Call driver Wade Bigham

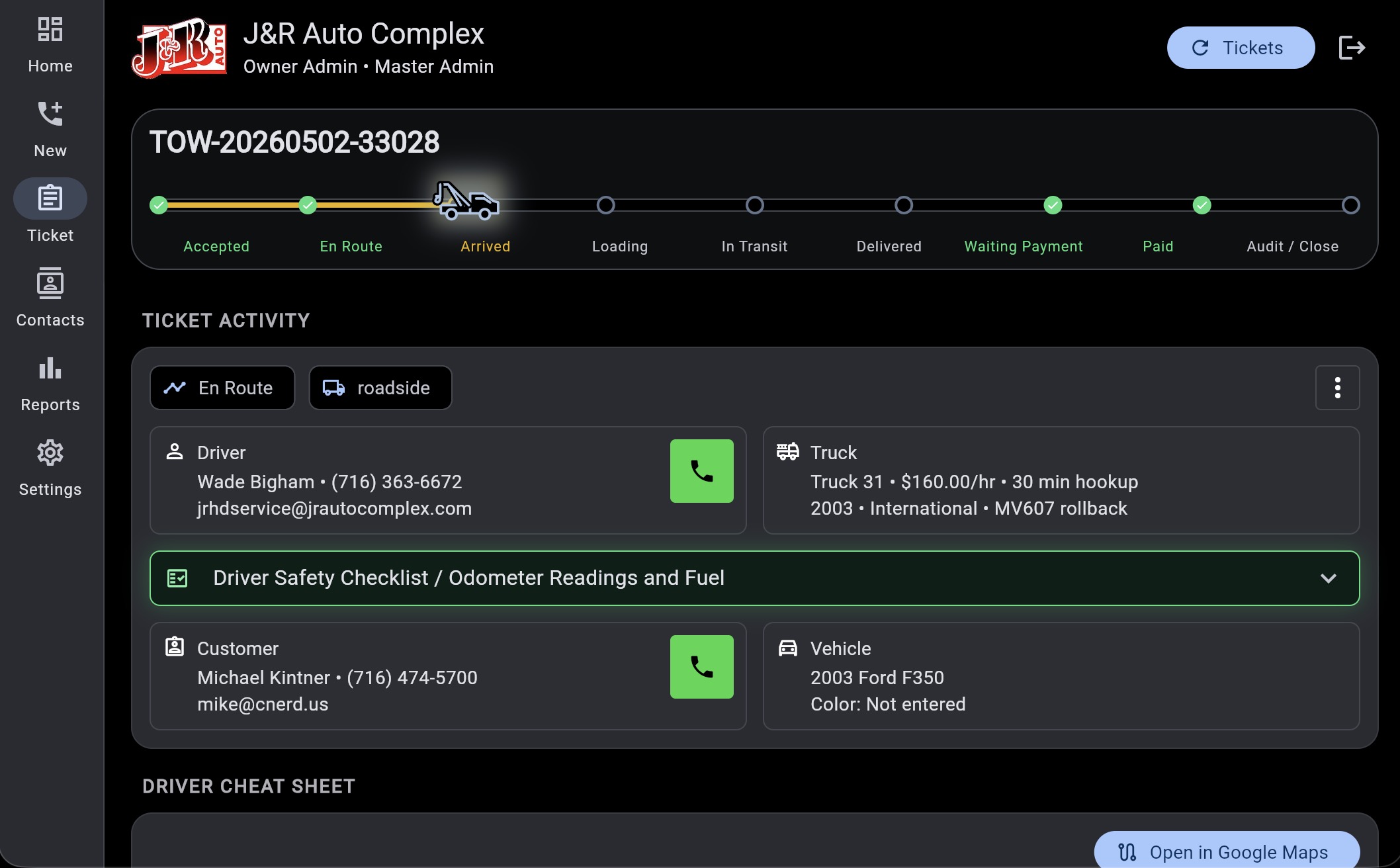tap(702, 471)
